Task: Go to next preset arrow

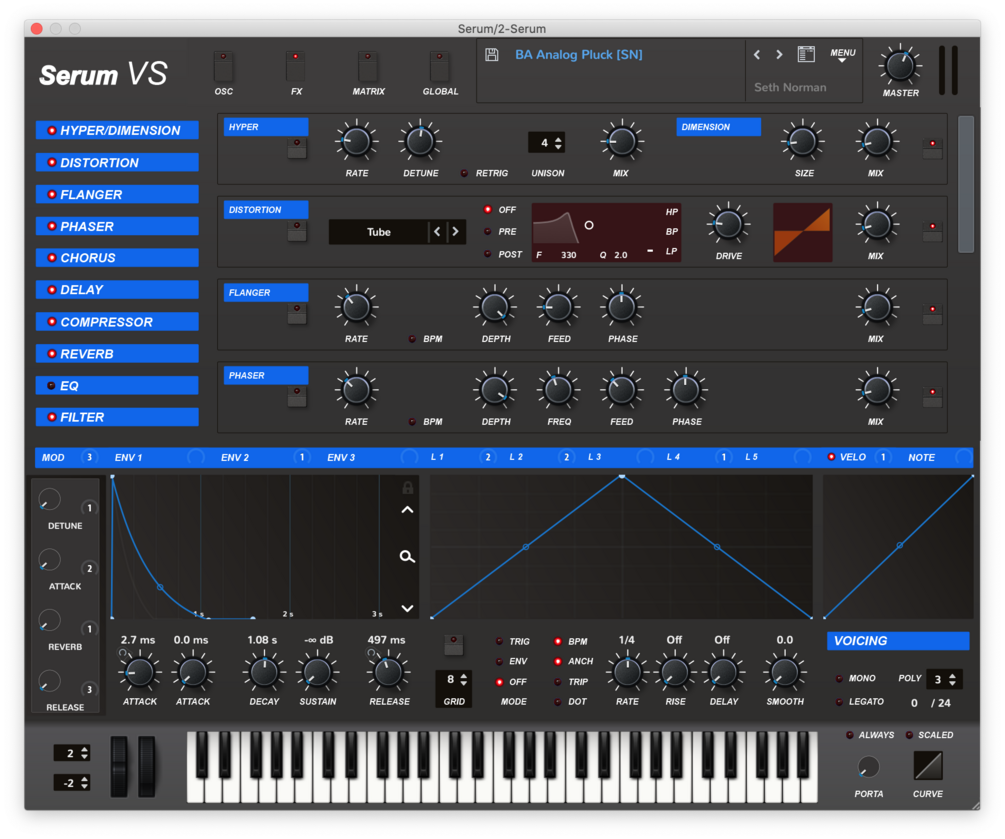Action: coord(779,54)
